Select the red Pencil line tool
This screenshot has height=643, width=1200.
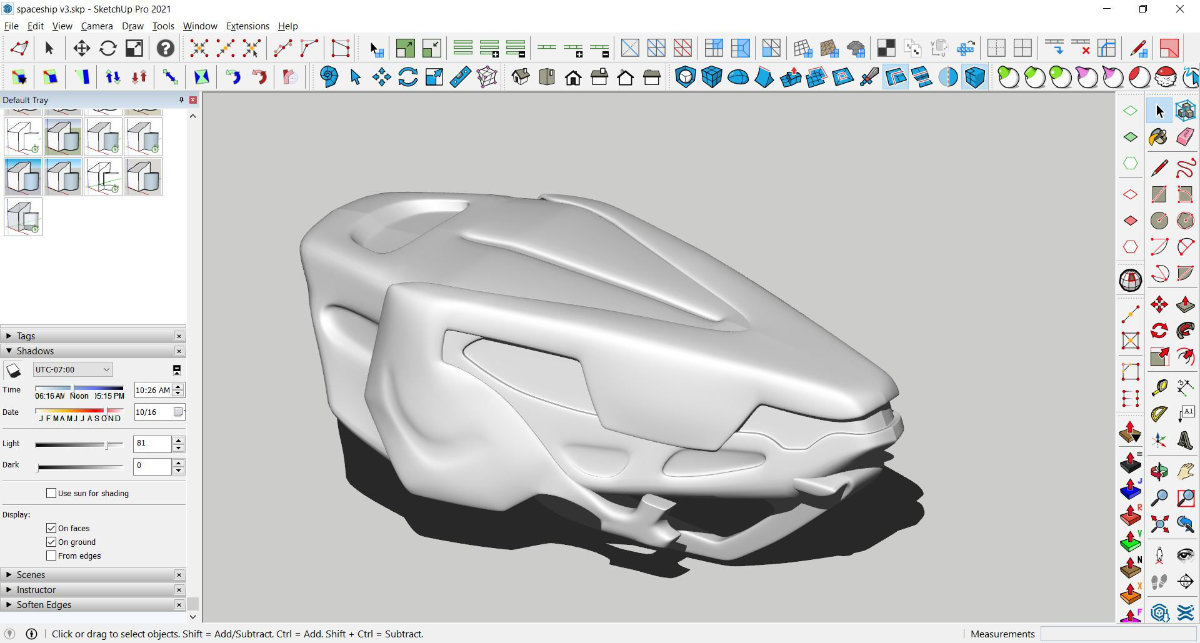pyautogui.click(x=1159, y=166)
